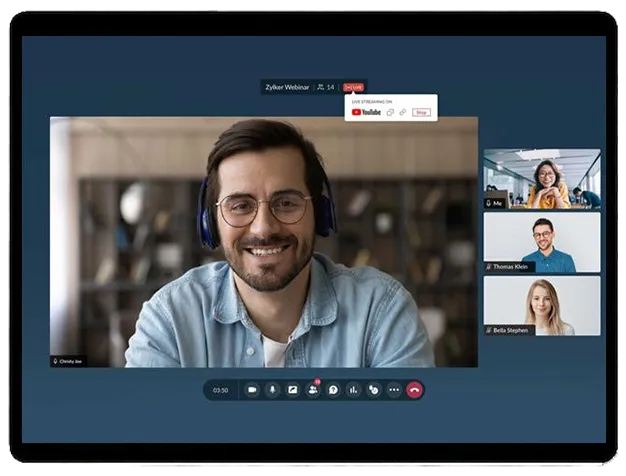Click the muted mic icon next to Thomas Klein
The width and height of the screenshot is (626, 476).
coord(489,267)
